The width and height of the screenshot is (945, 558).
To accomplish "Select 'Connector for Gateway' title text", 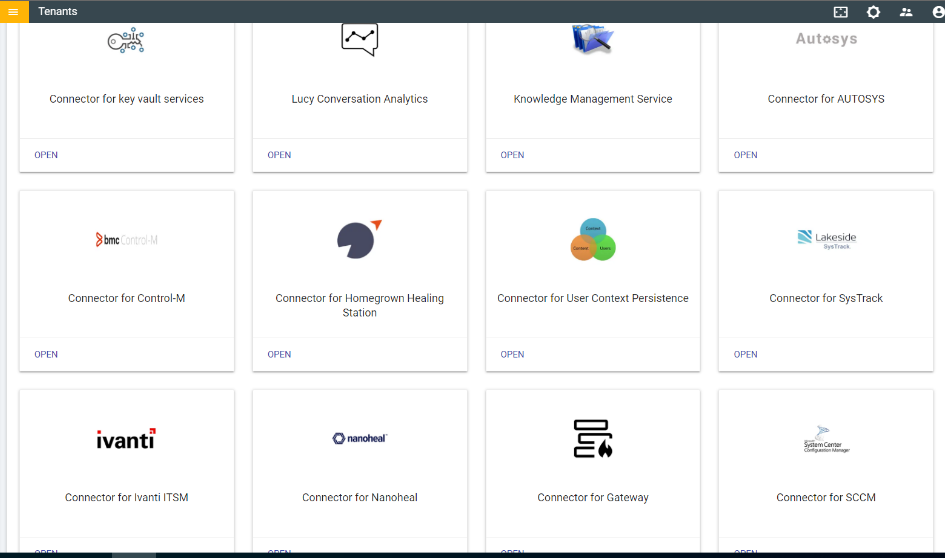I will 593,497.
